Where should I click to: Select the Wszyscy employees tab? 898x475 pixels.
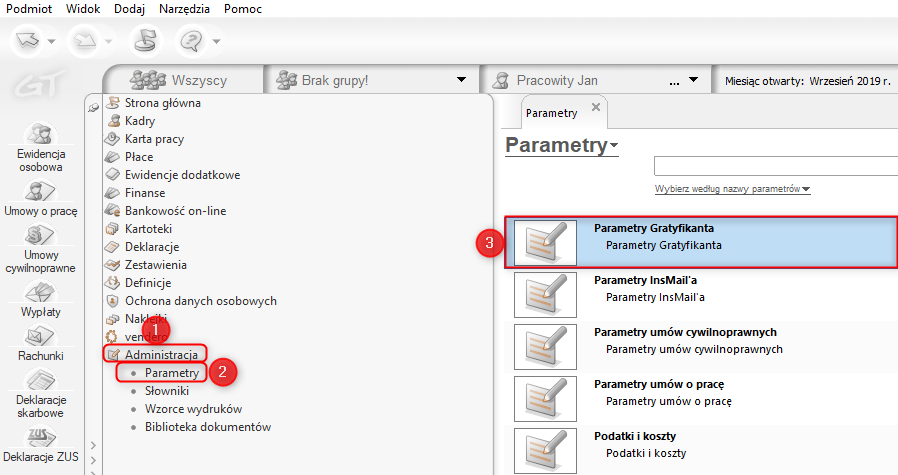pos(184,80)
